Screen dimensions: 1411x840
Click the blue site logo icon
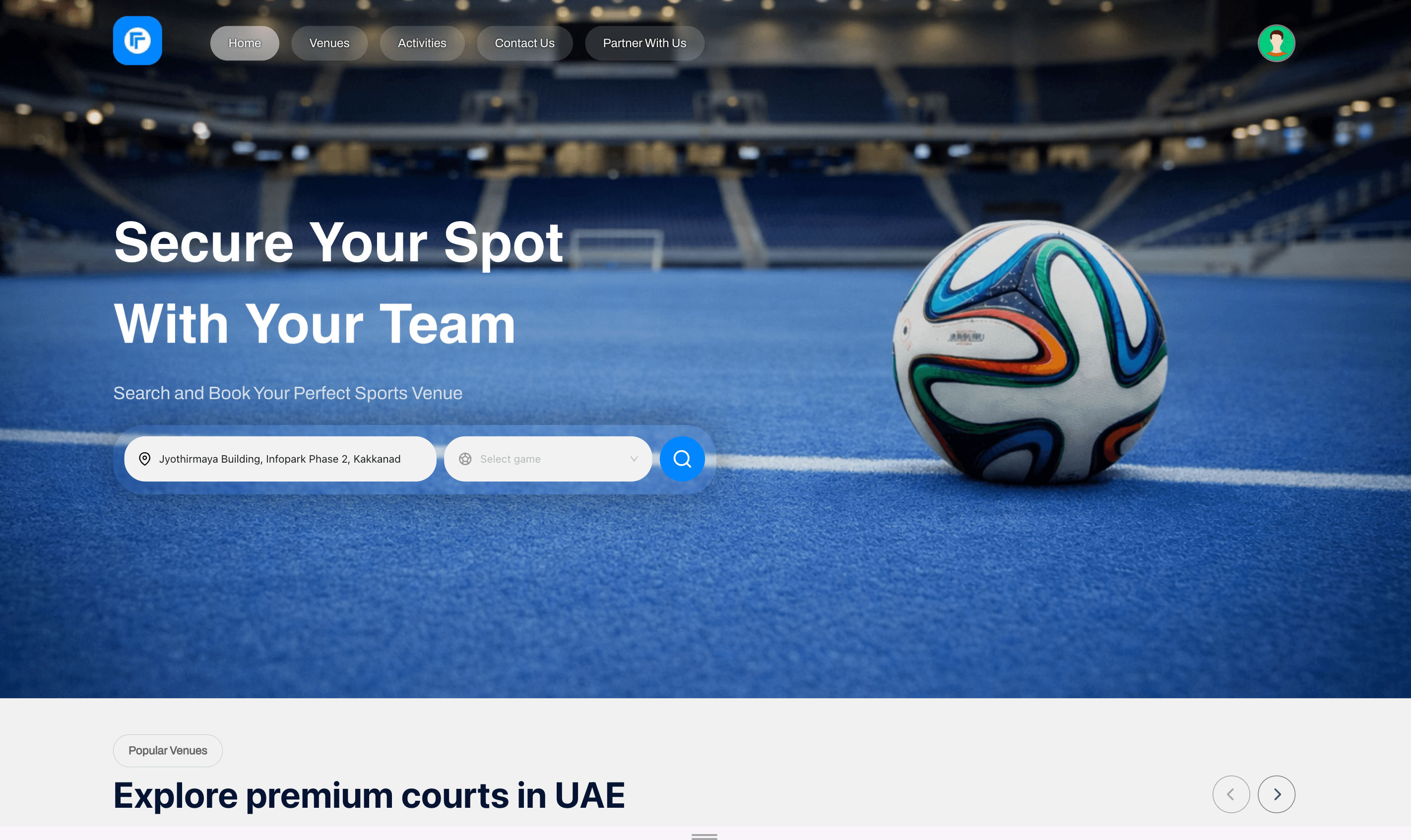[x=137, y=41]
